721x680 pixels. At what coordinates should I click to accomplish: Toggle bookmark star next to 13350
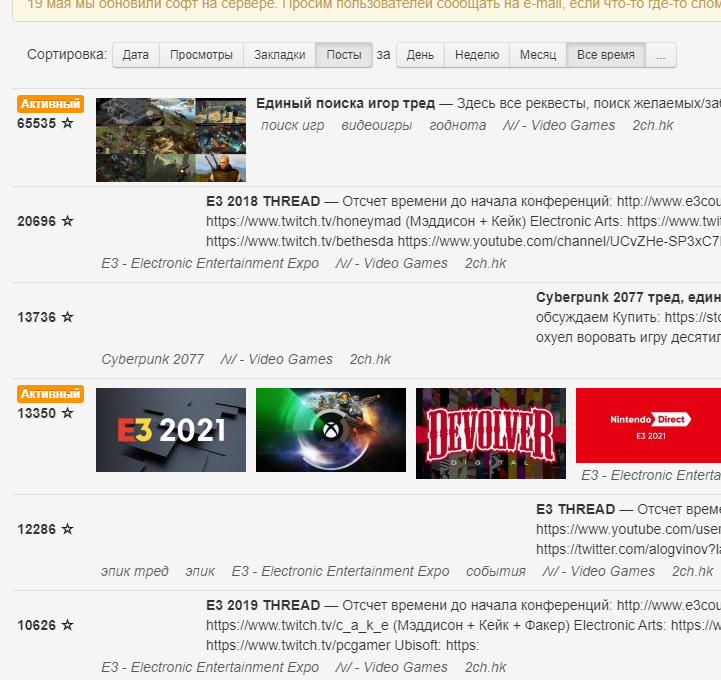tap(68, 413)
